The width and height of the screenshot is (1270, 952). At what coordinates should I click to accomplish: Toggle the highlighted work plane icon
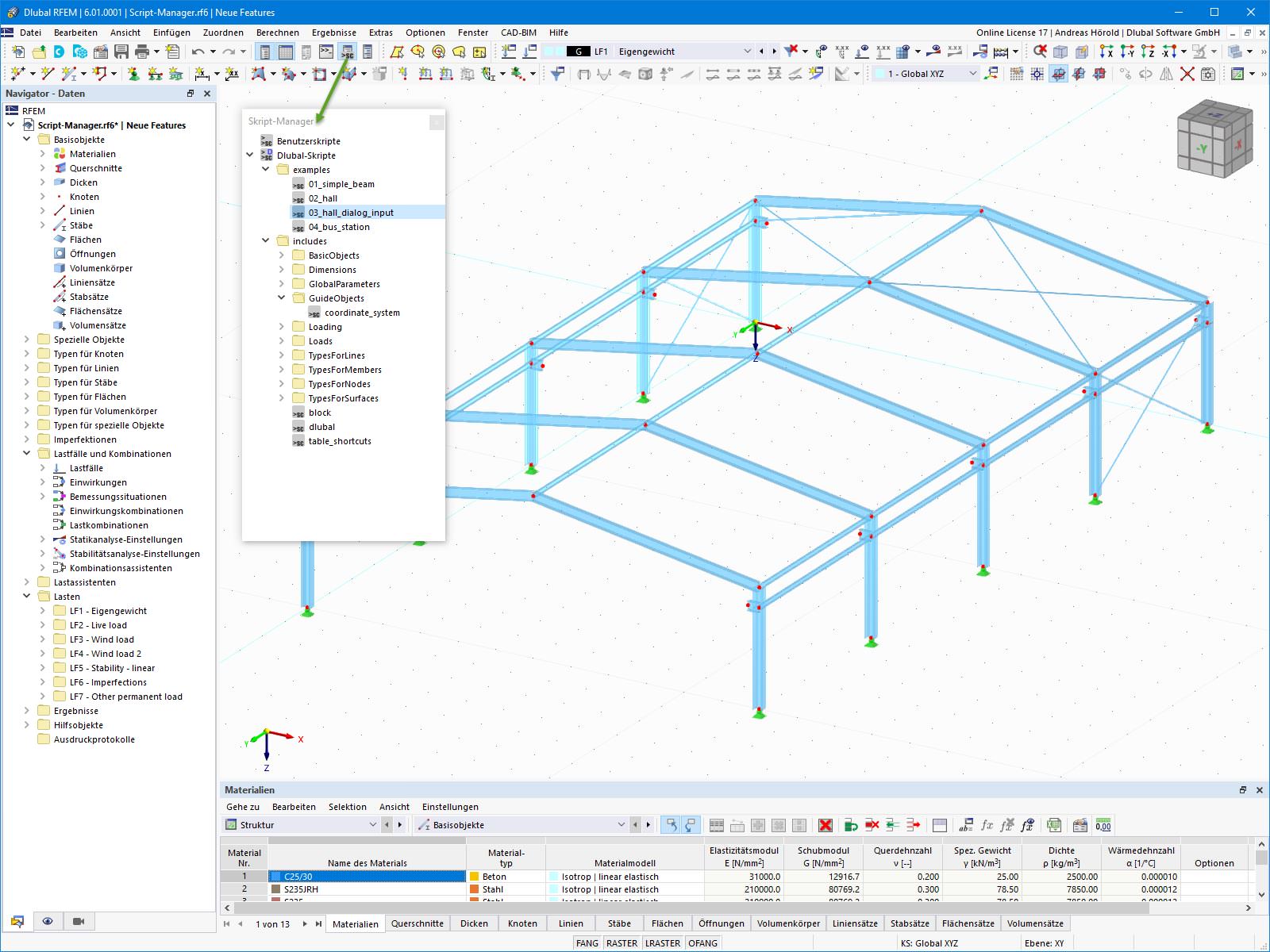pyautogui.click(x=1058, y=74)
